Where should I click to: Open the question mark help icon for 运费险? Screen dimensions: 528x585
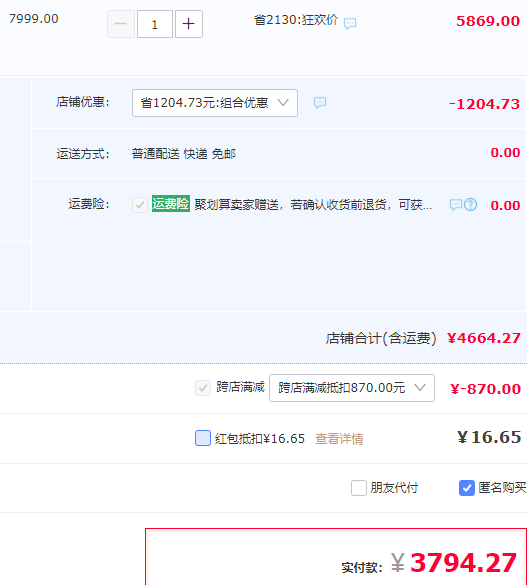471,204
